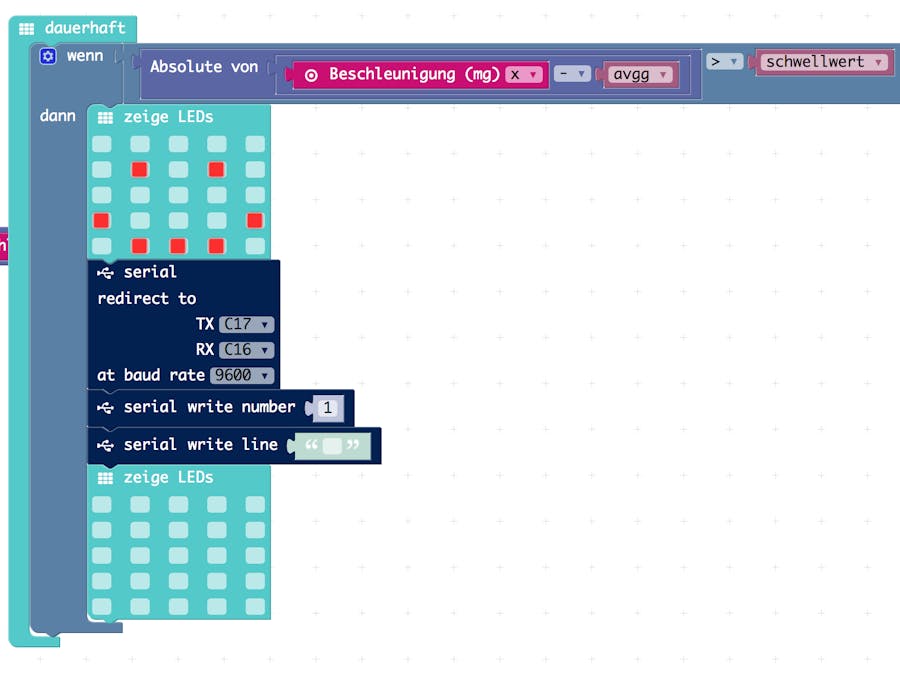The height and width of the screenshot is (675, 900).
Task: Select the serial write line block label
Action: click(201, 444)
